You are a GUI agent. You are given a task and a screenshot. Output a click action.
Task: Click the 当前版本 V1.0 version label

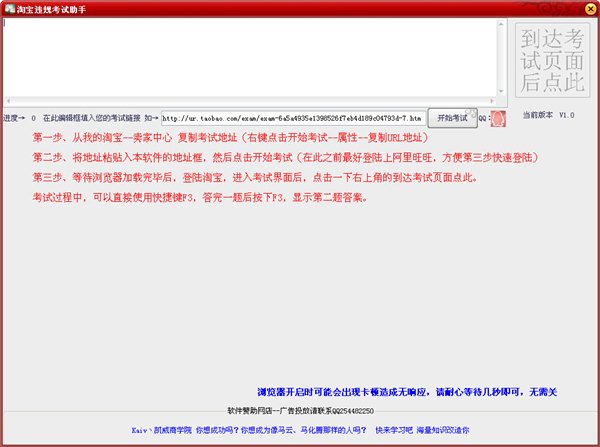[548, 115]
